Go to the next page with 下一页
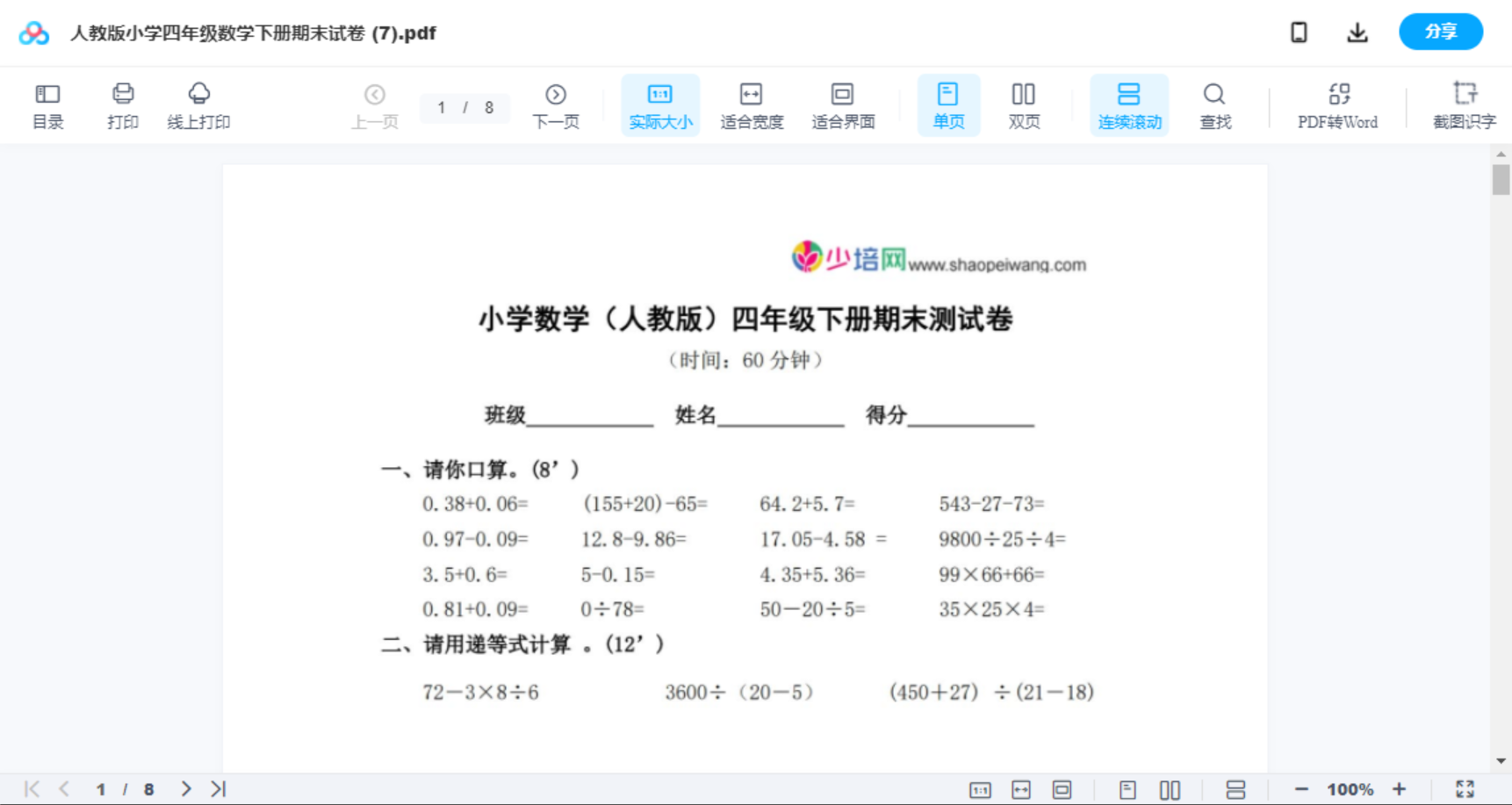 556,104
